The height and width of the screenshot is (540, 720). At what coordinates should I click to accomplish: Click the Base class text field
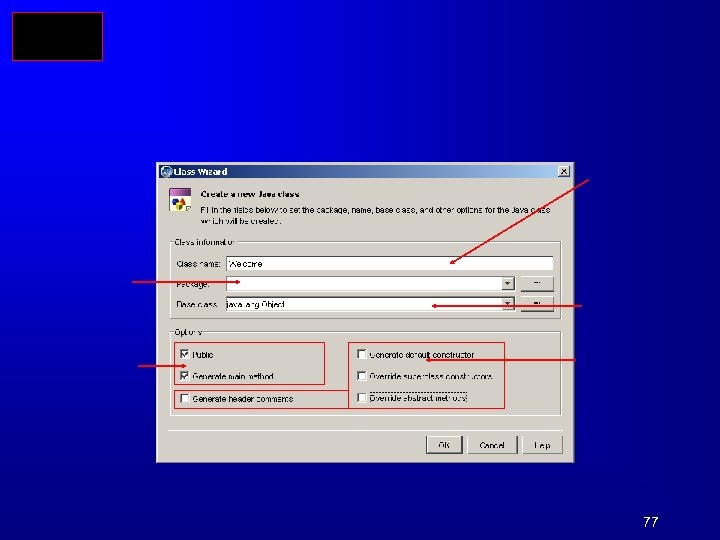coord(364,304)
